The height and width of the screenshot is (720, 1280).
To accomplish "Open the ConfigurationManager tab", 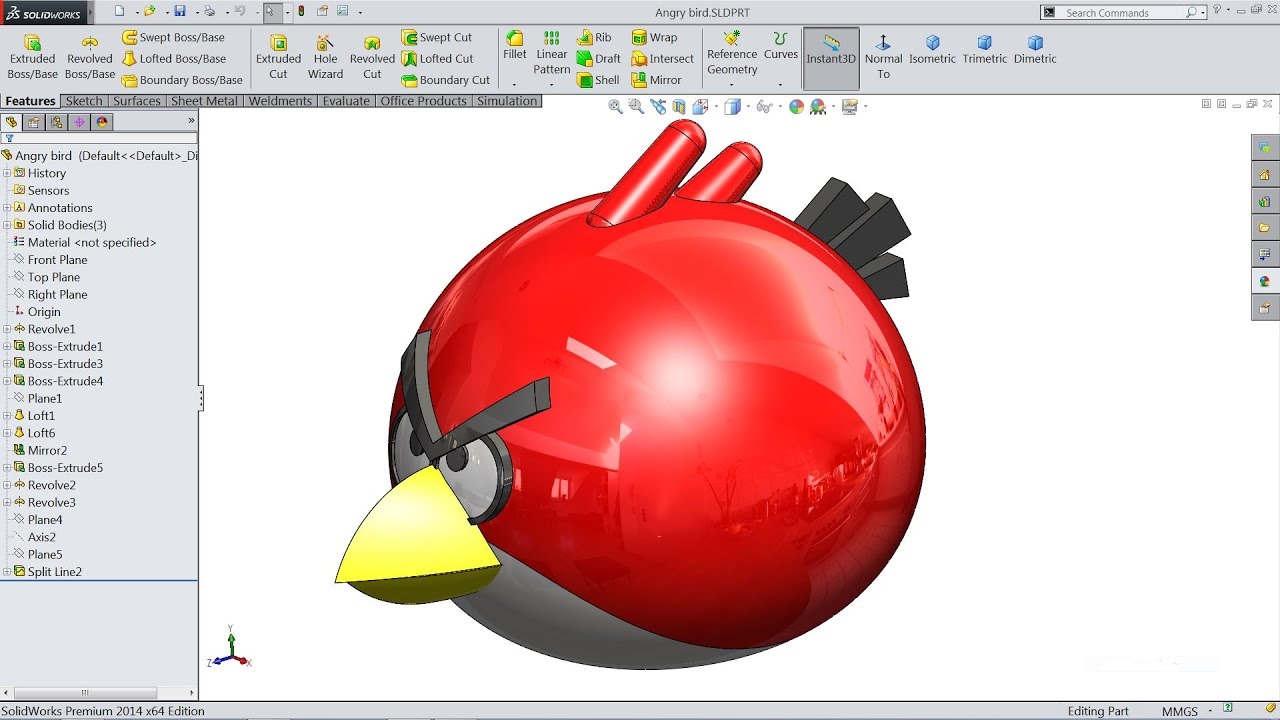I will click(x=56, y=122).
